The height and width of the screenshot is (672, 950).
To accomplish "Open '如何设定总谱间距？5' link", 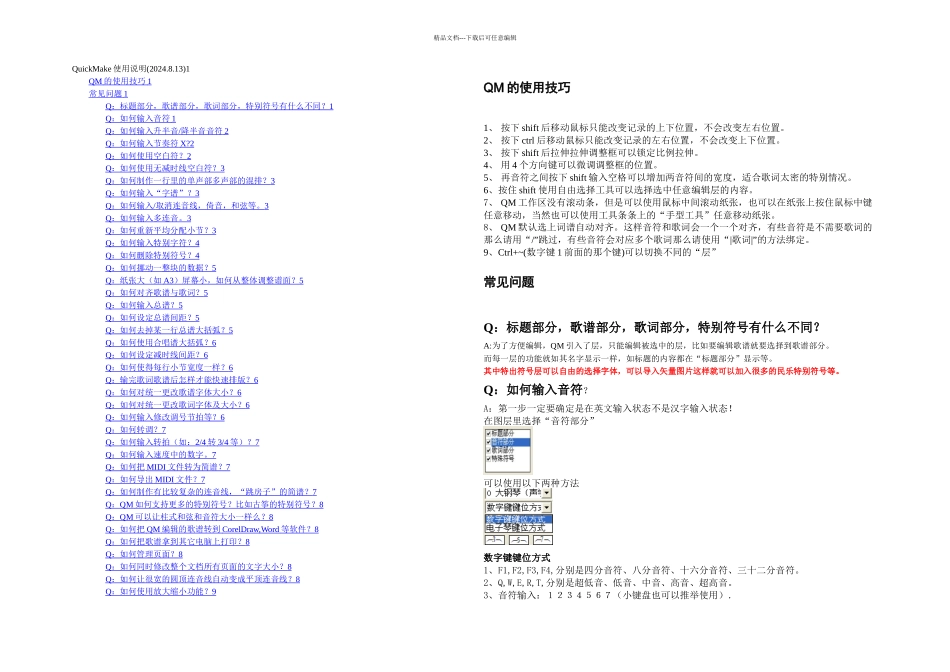I will click(x=152, y=317).
